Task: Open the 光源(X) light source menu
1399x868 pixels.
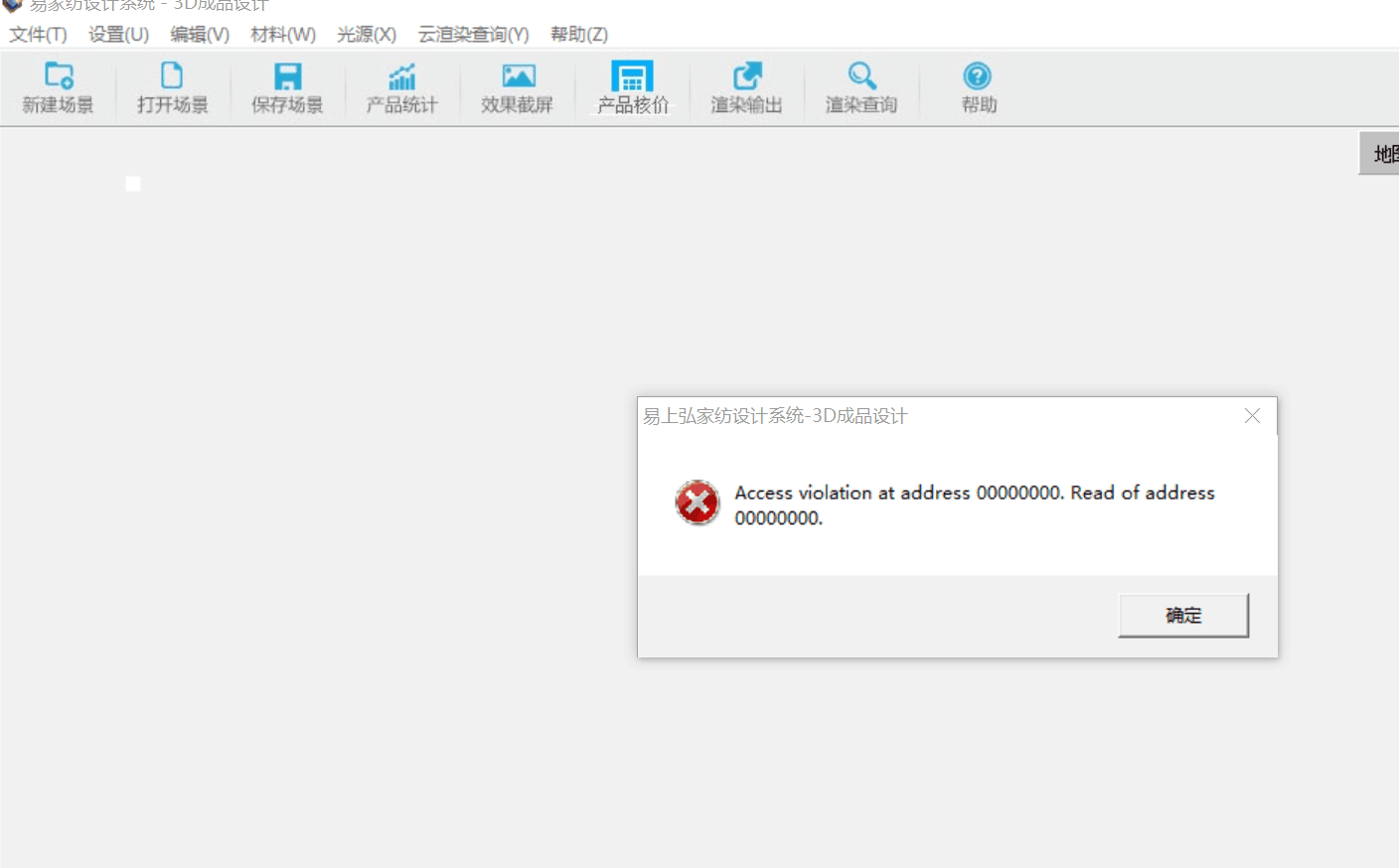Action: pyautogui.click(x=367, y=35)
